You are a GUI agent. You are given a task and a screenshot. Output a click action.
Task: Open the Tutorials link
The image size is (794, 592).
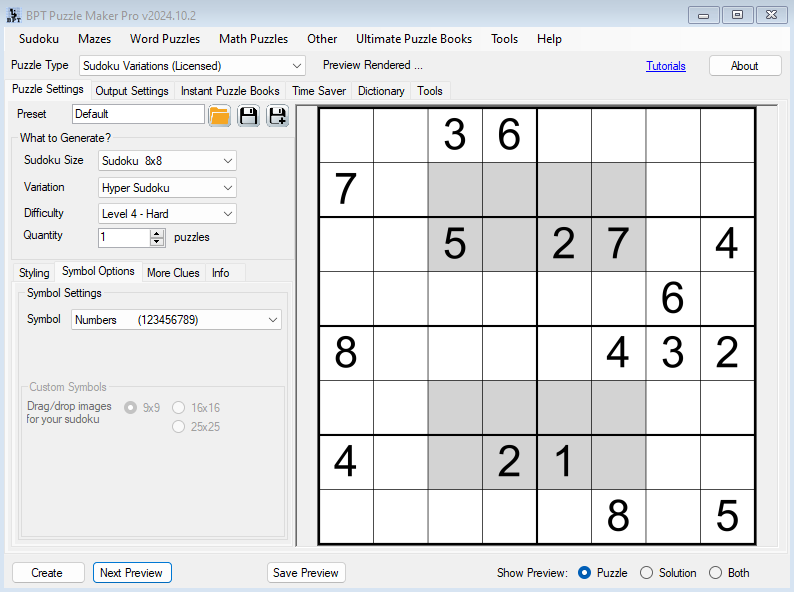click(665, 66)
